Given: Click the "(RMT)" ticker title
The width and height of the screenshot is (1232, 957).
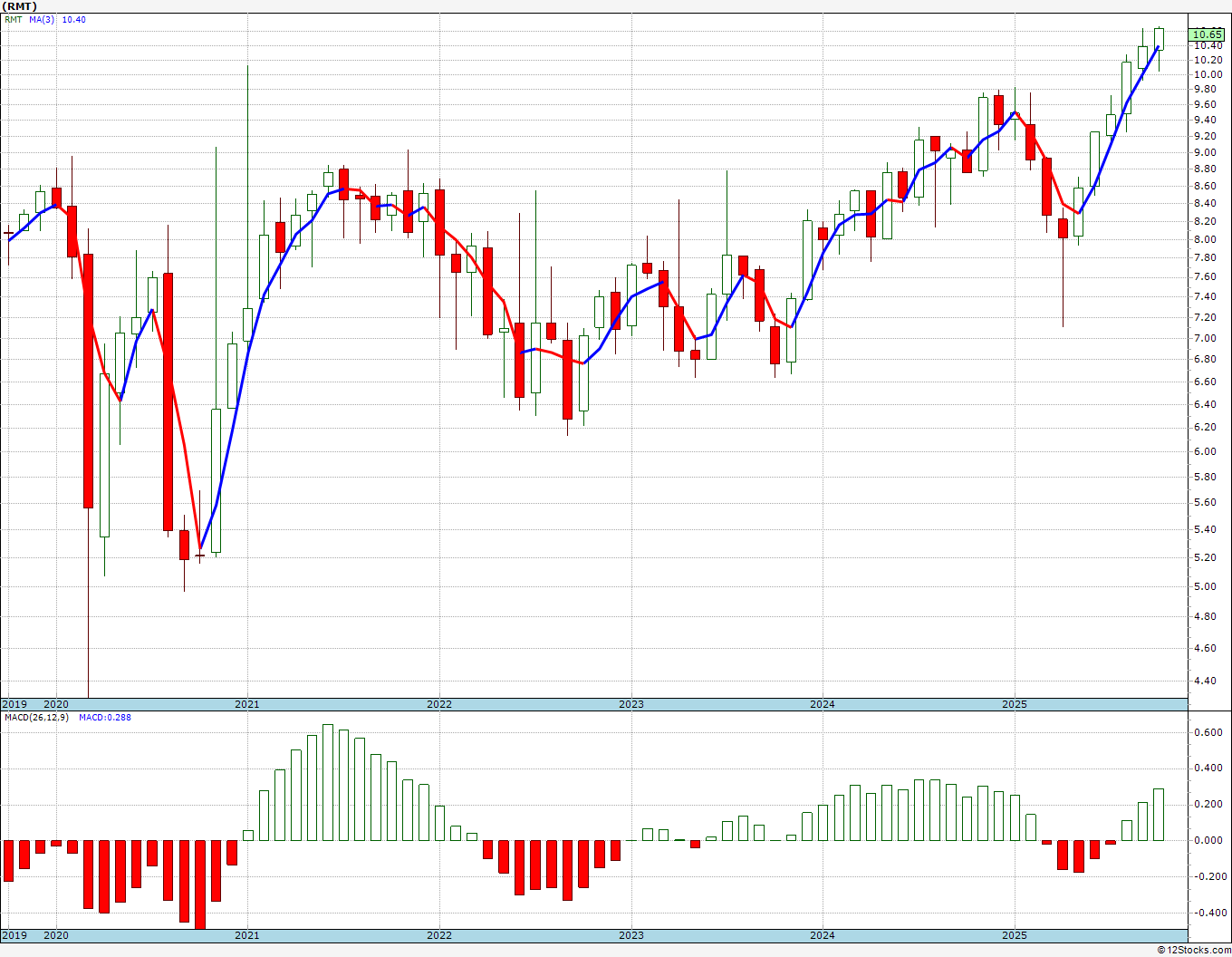Looking at the screenshot, I should tap(19, 6).
